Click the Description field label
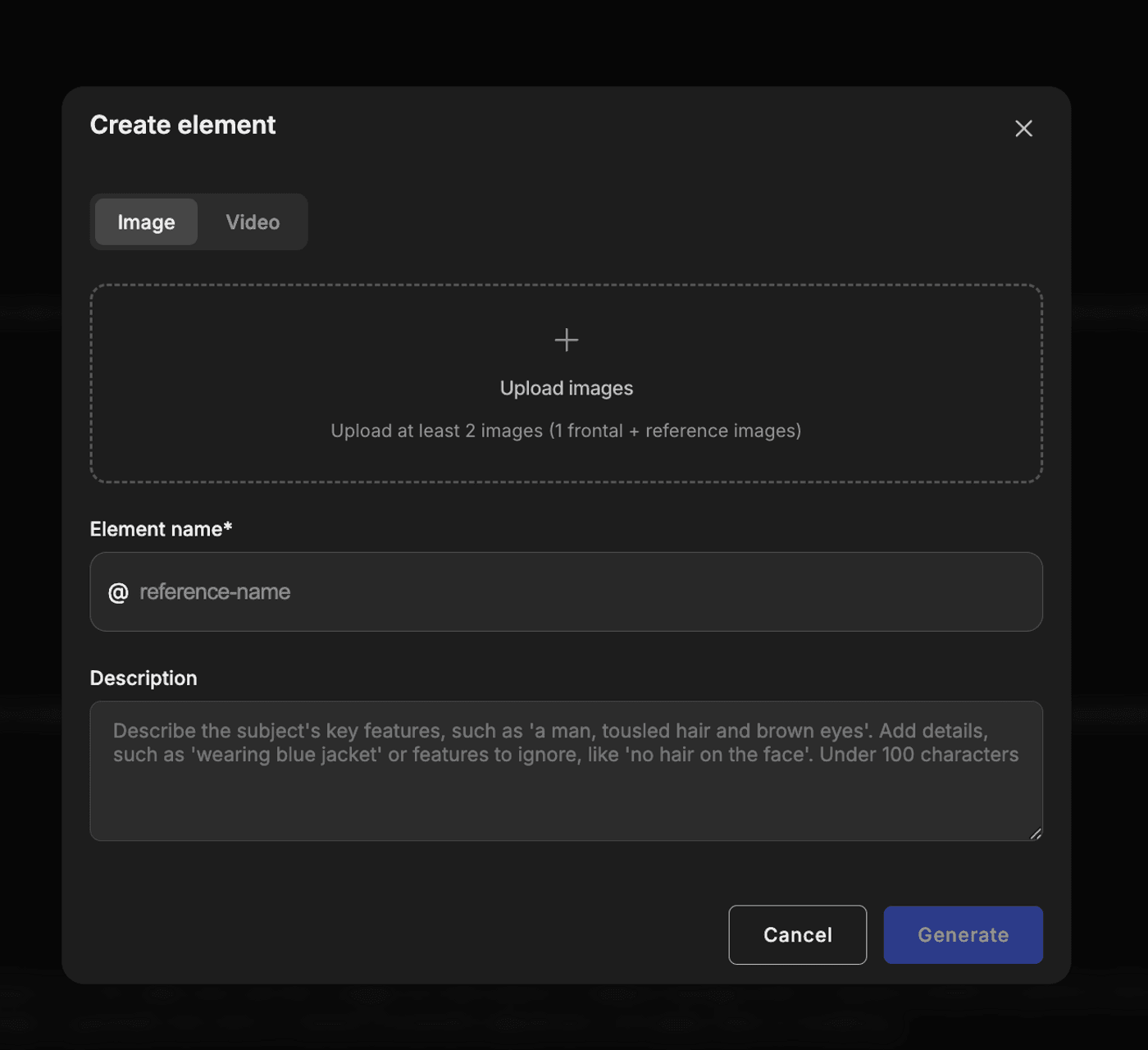Viewport: 1148px width, 1050px height. (x=143, y=678)
